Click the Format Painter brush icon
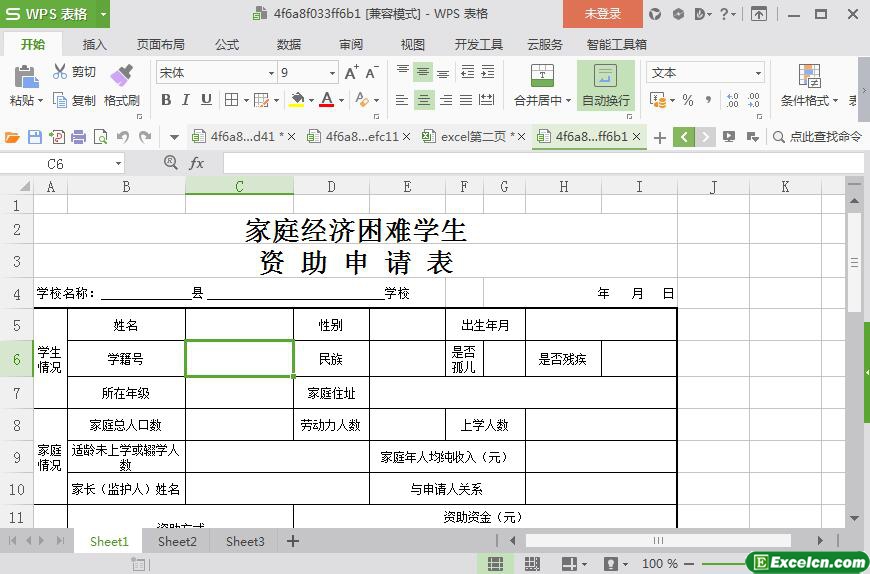 click(x=121, y=76)
